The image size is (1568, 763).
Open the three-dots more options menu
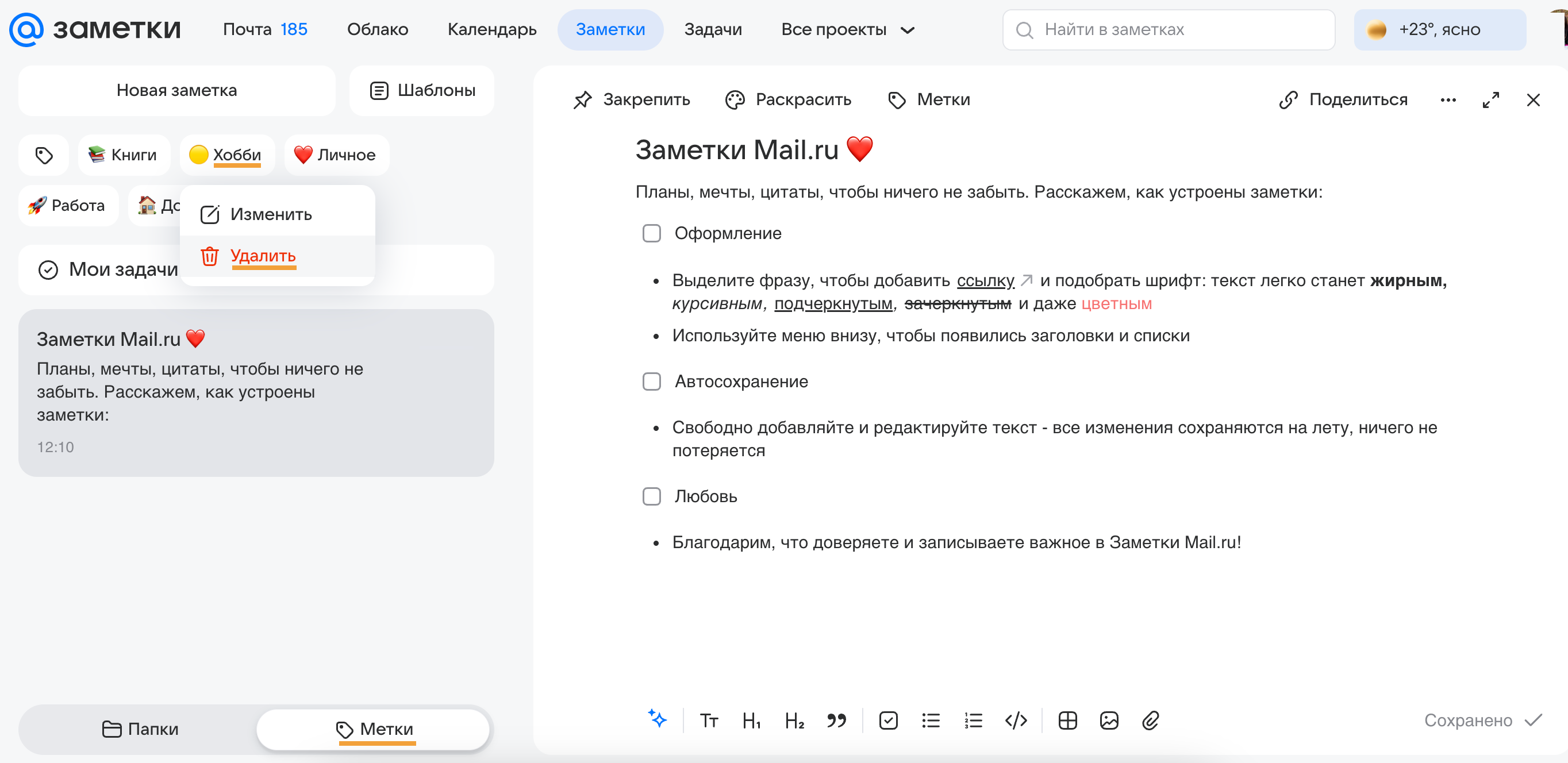[x=1448, y=100]
